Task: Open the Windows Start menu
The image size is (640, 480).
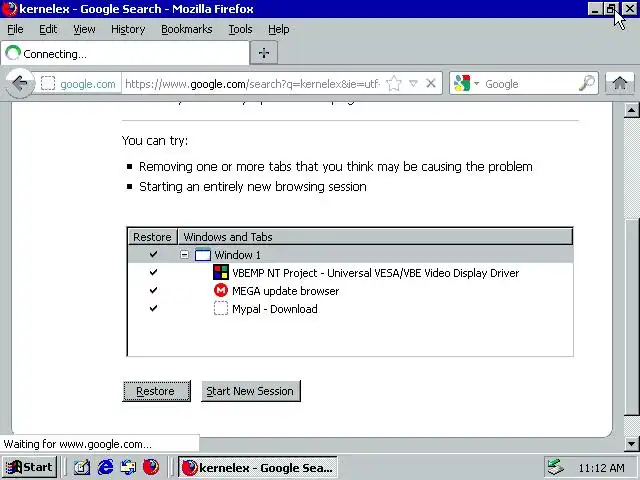Action: 30,467
